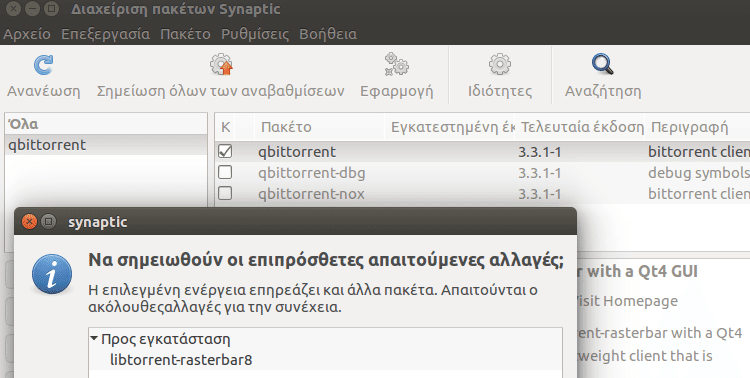Select qbittorrent in left filter list
This screenshot has width=750, height=378.
pos(106,145)
